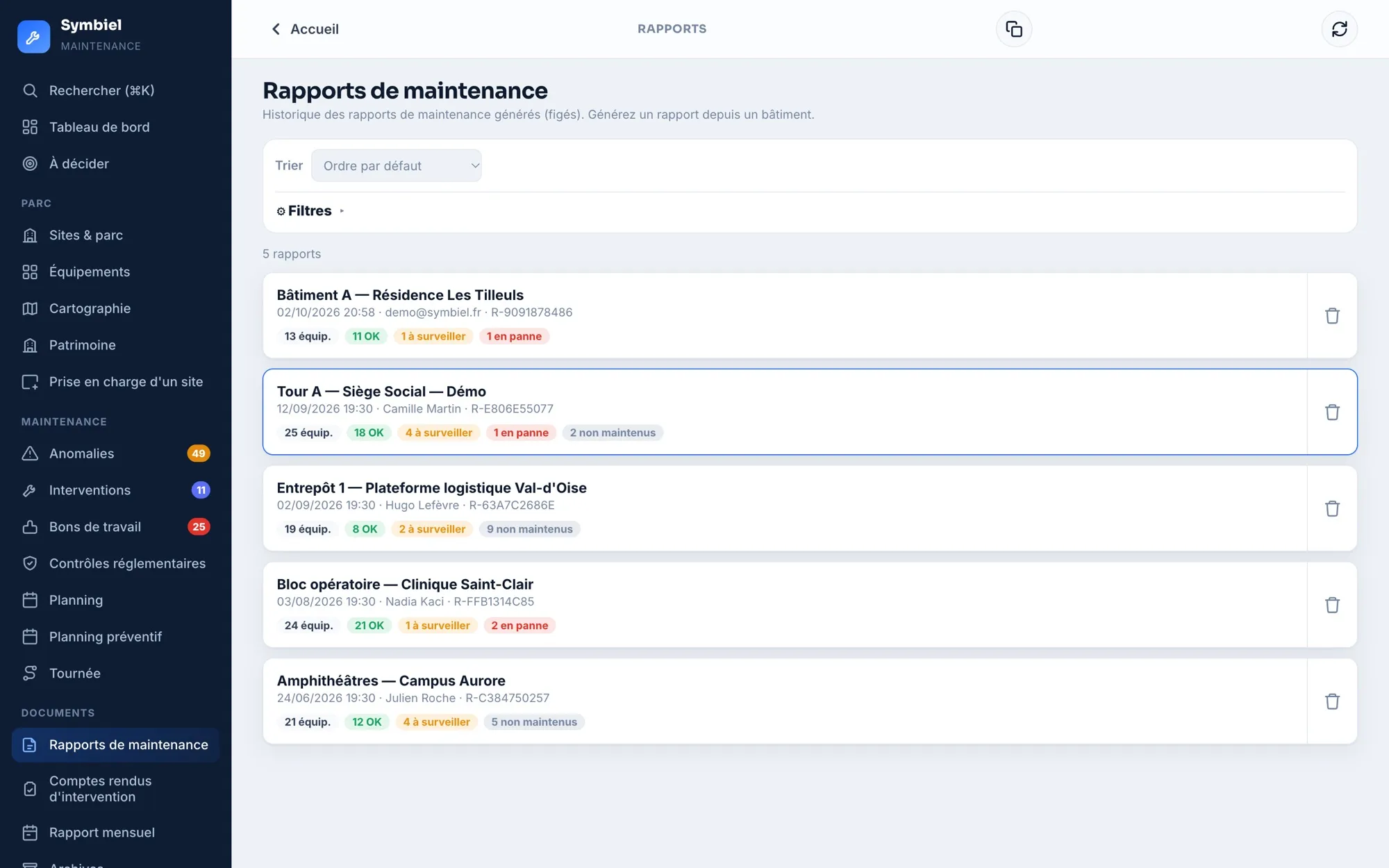Go to Tableau de bord
This screenshot has width=1389, height=868.
click(115, 127)
